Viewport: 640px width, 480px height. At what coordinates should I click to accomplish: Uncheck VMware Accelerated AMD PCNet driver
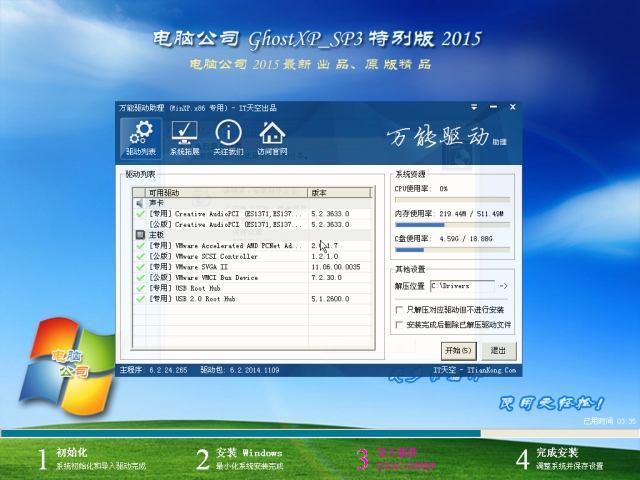[x=140, y=245]
